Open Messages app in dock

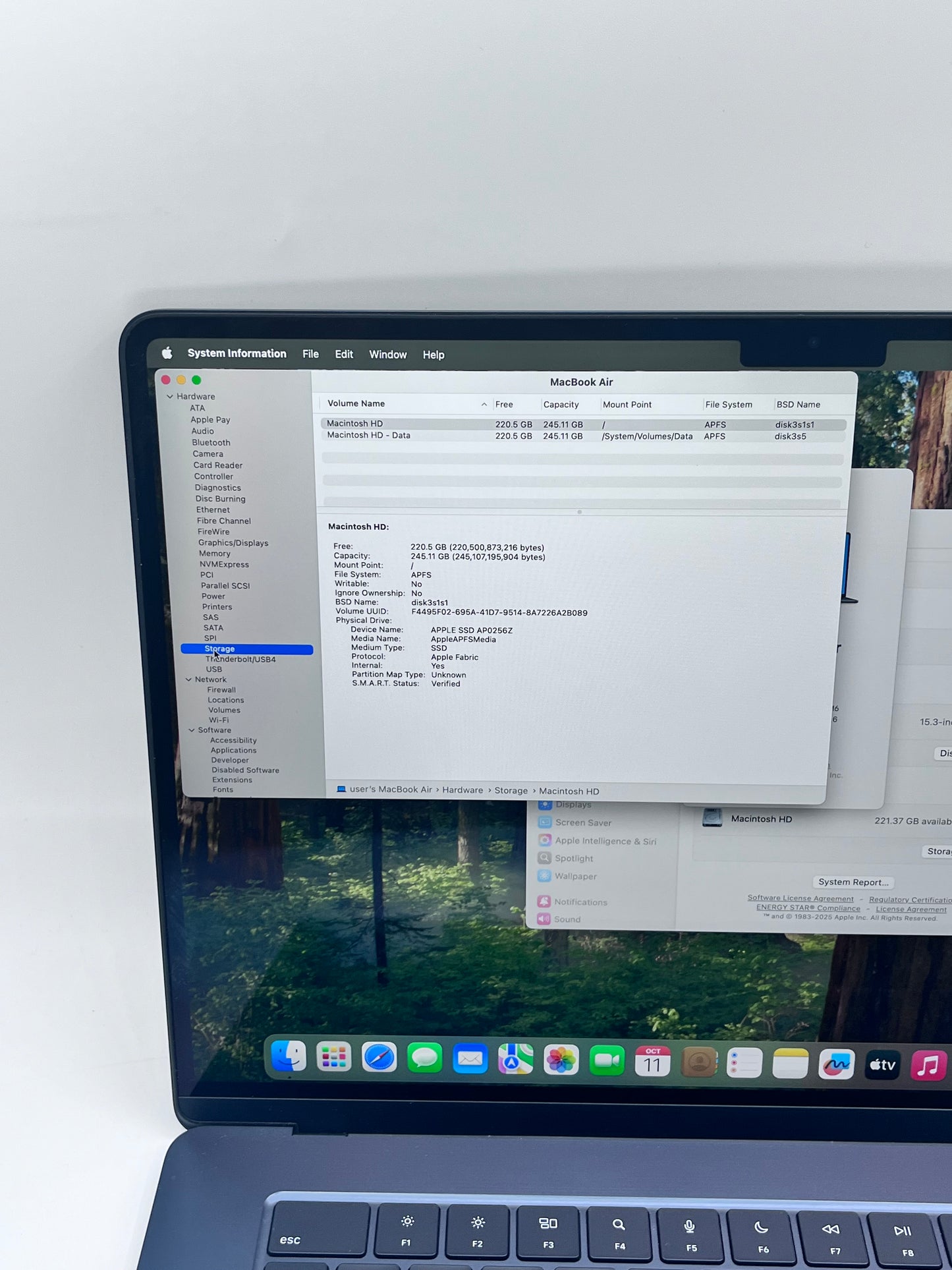tap(425, 1059)
